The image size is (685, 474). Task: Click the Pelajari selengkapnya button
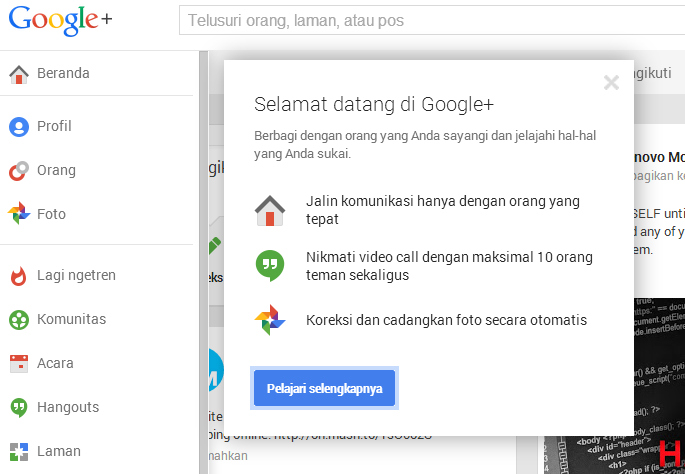coord(324,388)
